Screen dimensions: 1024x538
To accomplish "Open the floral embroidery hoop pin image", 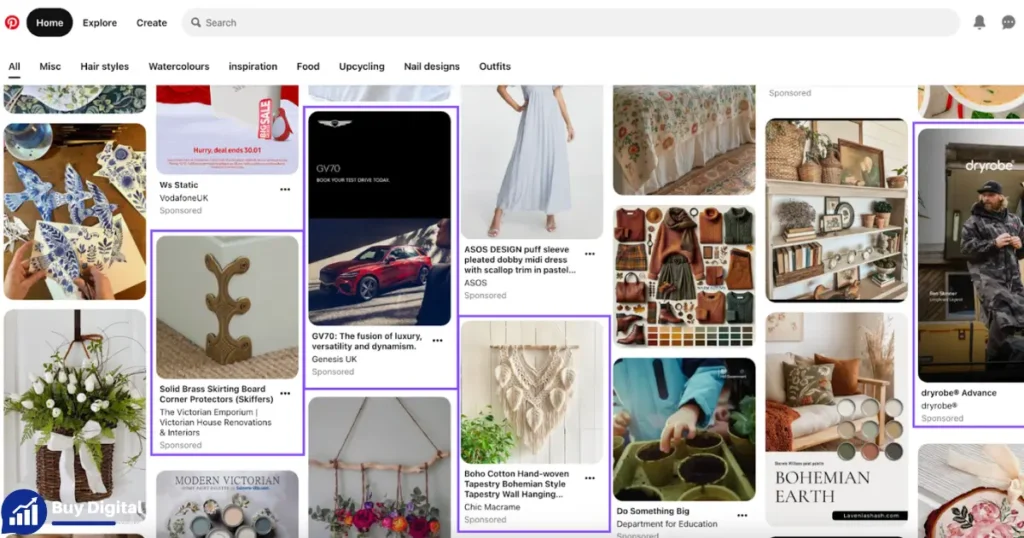I will coord(971,491).
